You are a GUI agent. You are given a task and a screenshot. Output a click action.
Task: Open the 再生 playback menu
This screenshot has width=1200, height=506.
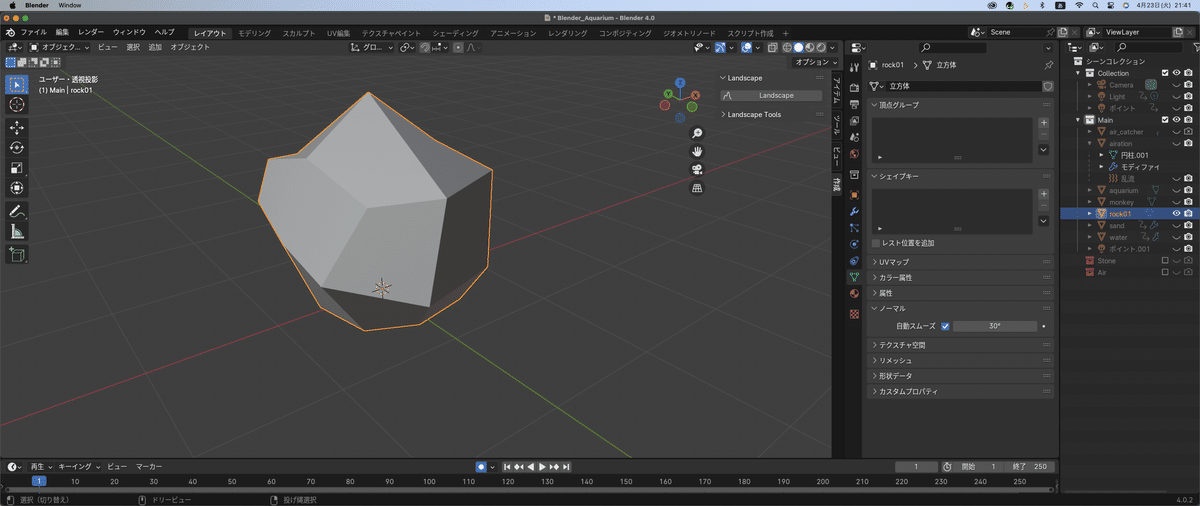pyautogui.click(x=40, y=466)
